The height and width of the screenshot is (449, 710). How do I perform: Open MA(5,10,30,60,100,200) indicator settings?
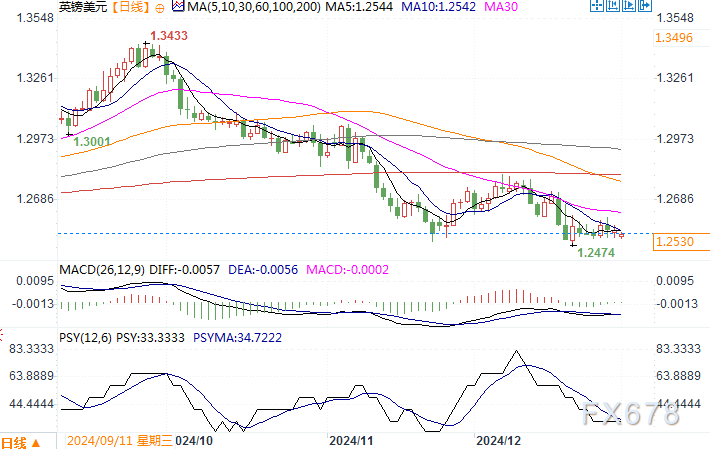tap(254, 7)
